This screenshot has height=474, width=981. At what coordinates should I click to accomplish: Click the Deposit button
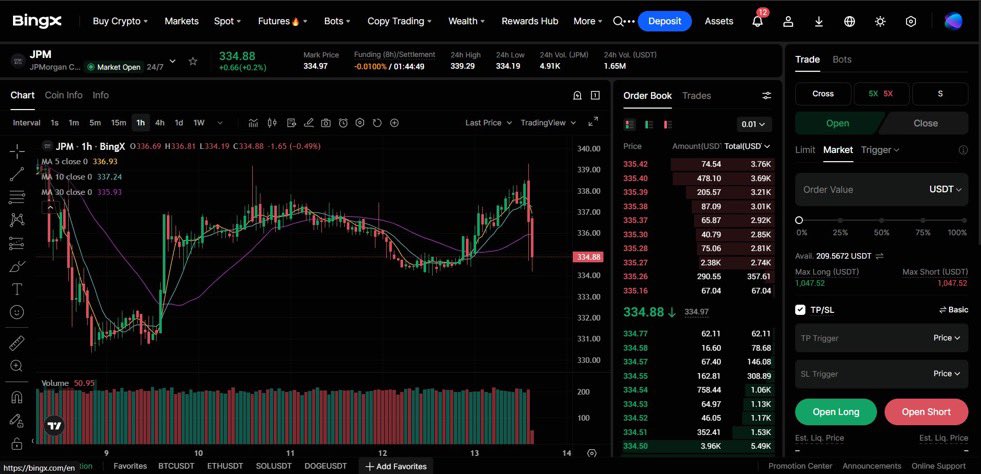click(664, 21)
